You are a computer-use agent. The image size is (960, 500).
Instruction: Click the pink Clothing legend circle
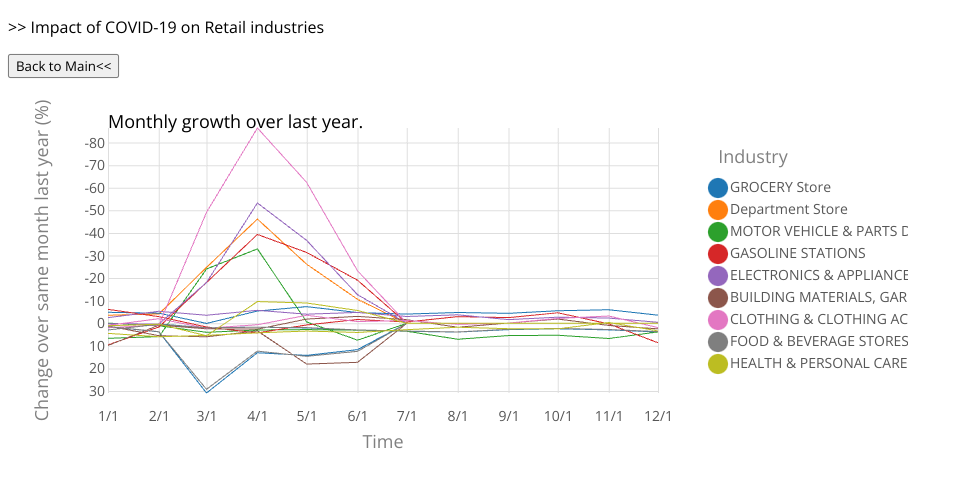pos(718,319)
